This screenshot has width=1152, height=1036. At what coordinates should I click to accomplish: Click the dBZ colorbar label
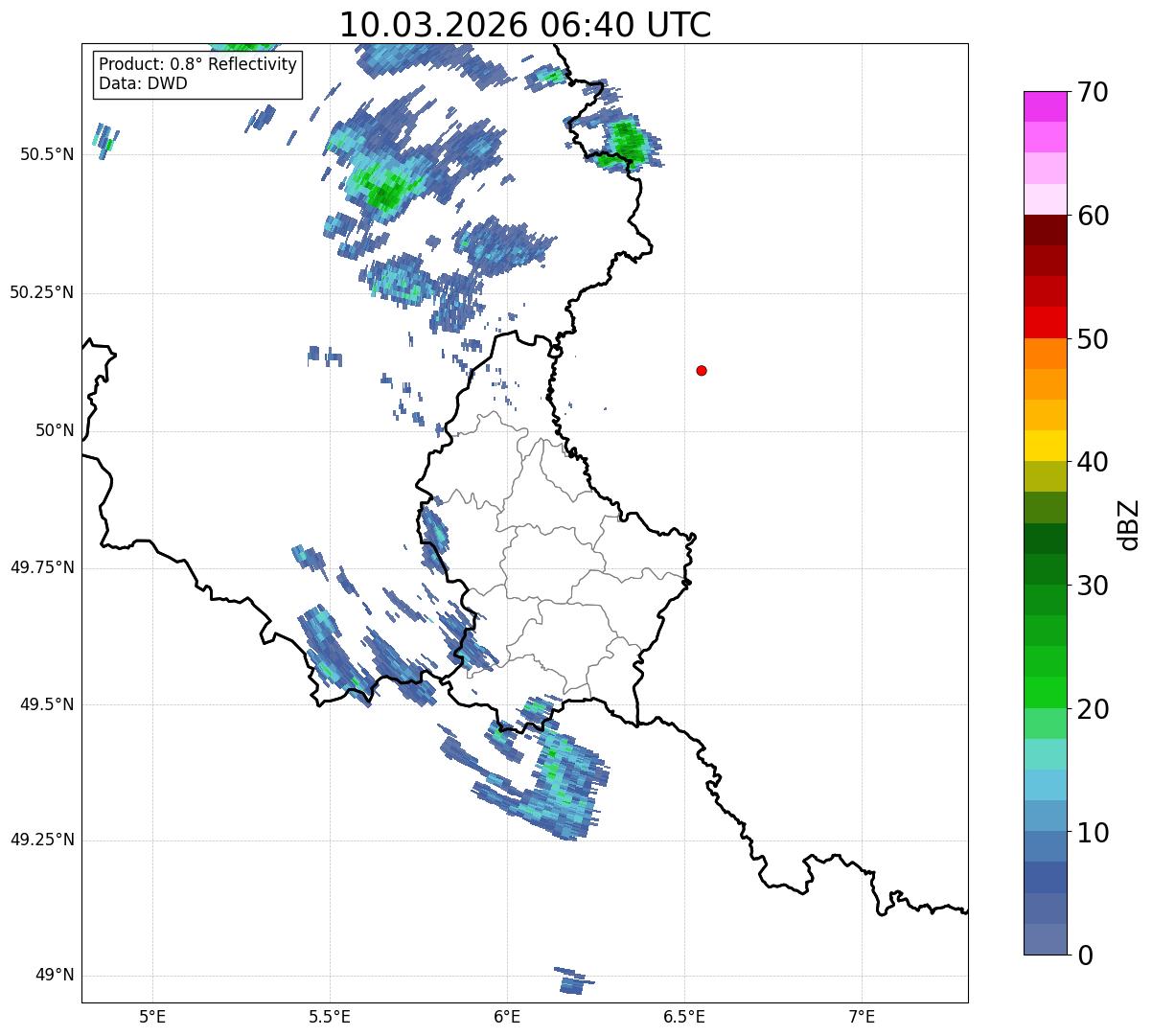(x=1130, y=524)
